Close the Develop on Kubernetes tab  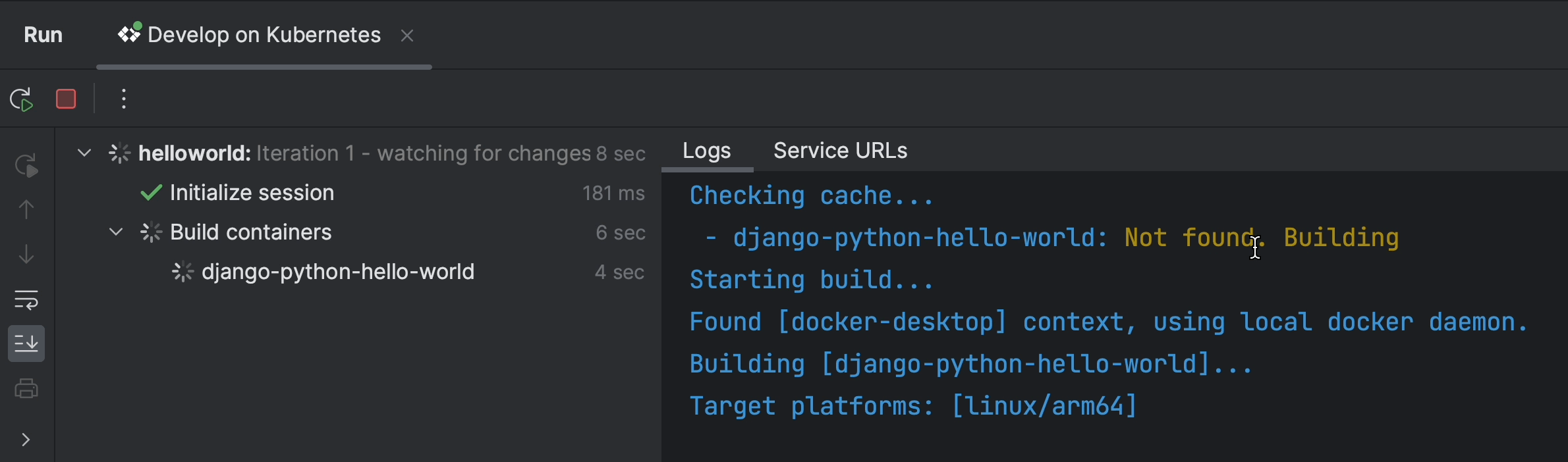point(407,36)
